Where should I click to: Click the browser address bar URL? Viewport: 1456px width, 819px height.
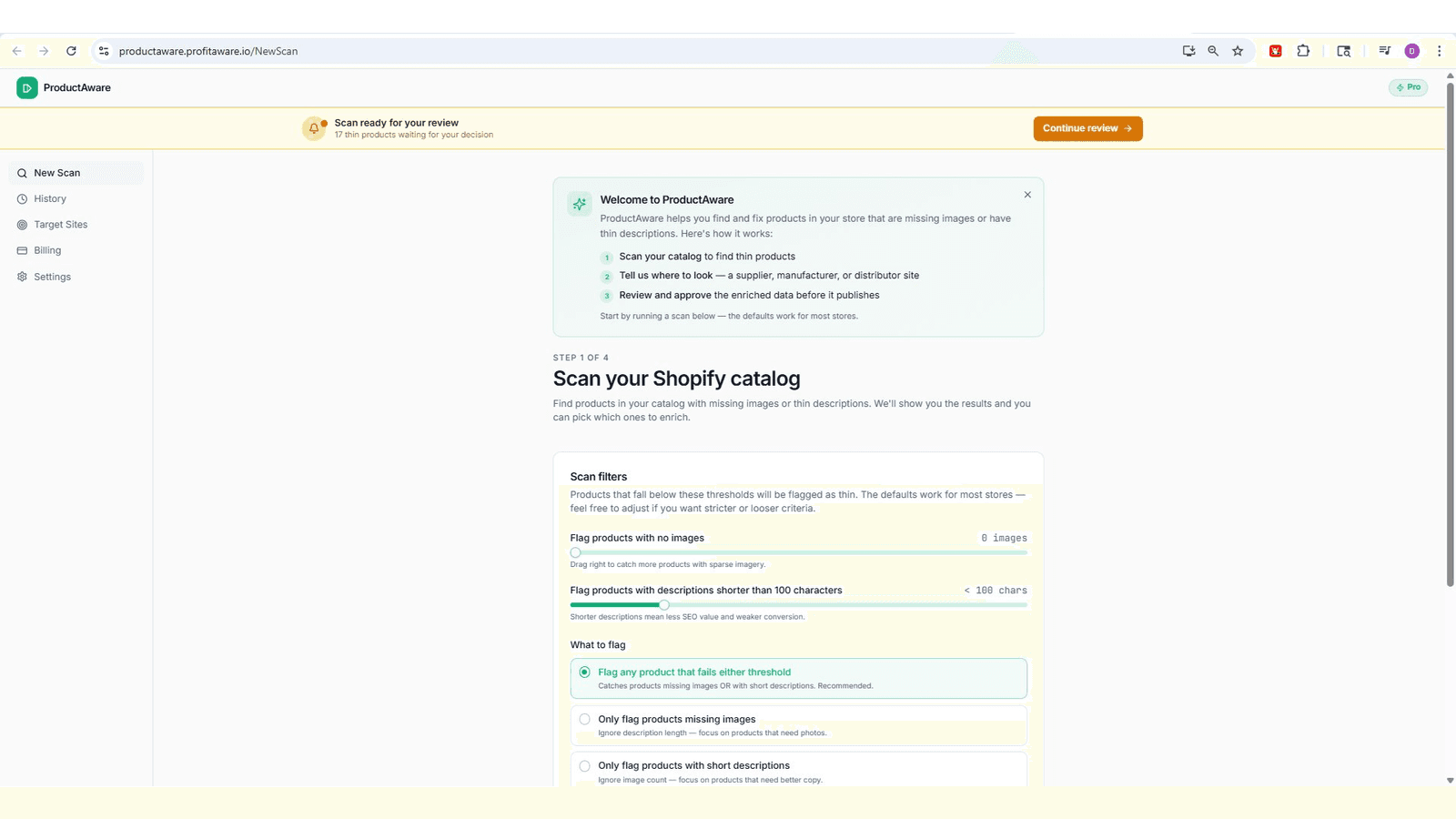(208, 51)
